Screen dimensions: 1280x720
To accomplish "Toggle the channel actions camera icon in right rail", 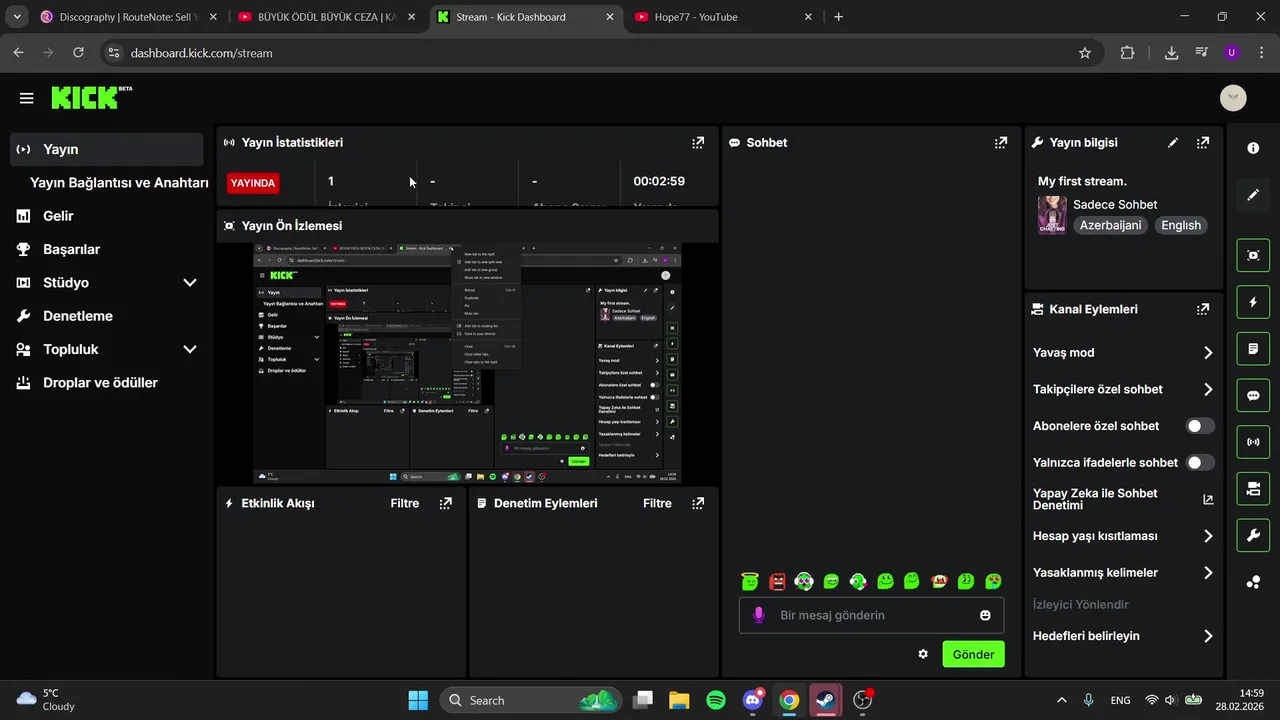I will 1253,489.
